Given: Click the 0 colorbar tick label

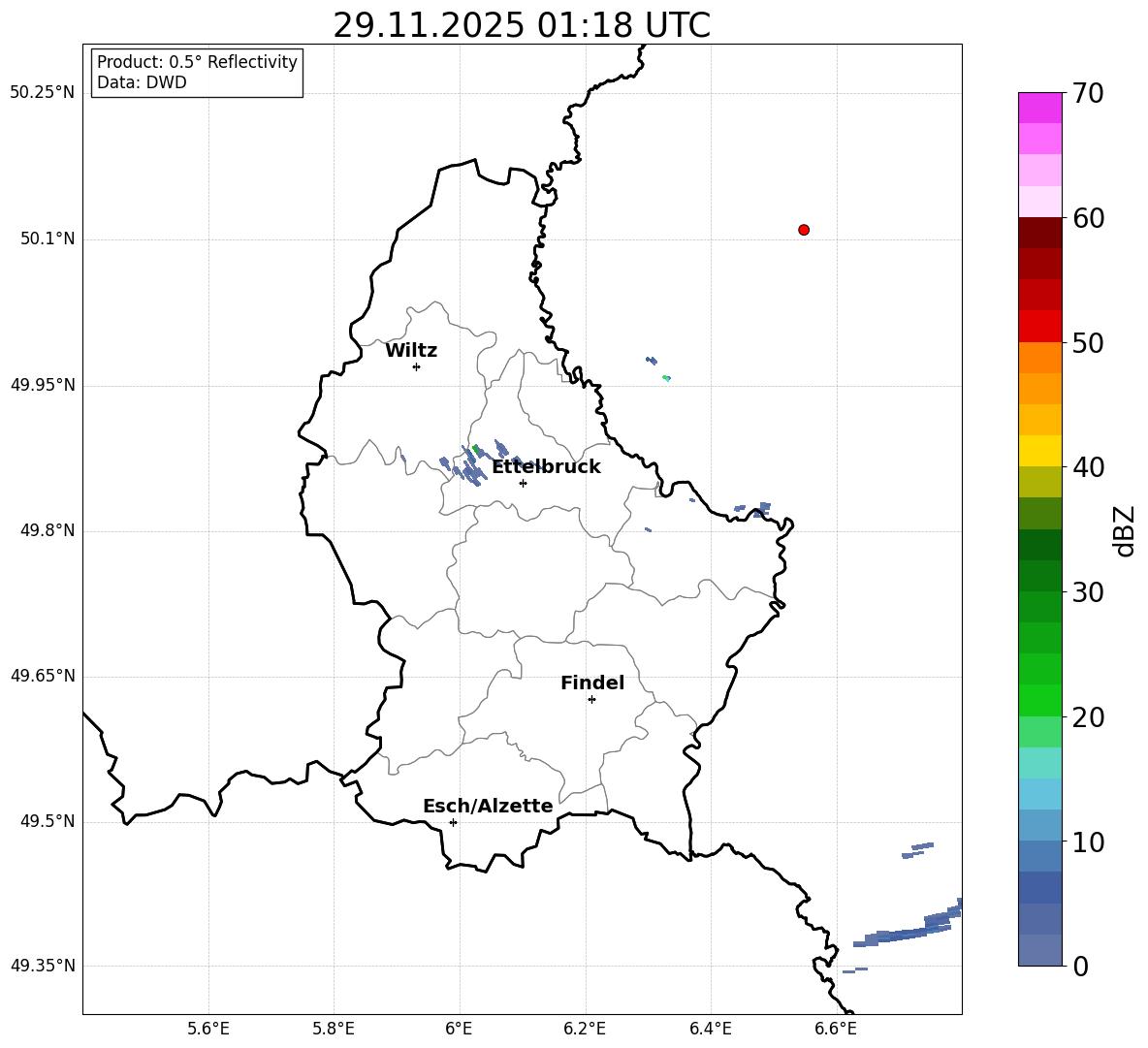Looking at the screenshot, I should pyautogui.click(x=1081, y=966).
